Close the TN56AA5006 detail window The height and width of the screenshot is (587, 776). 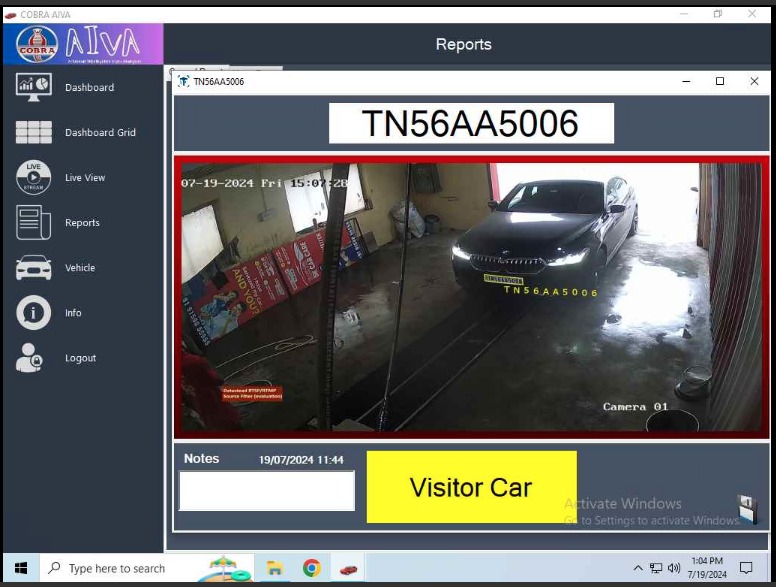tap(754, 82)
